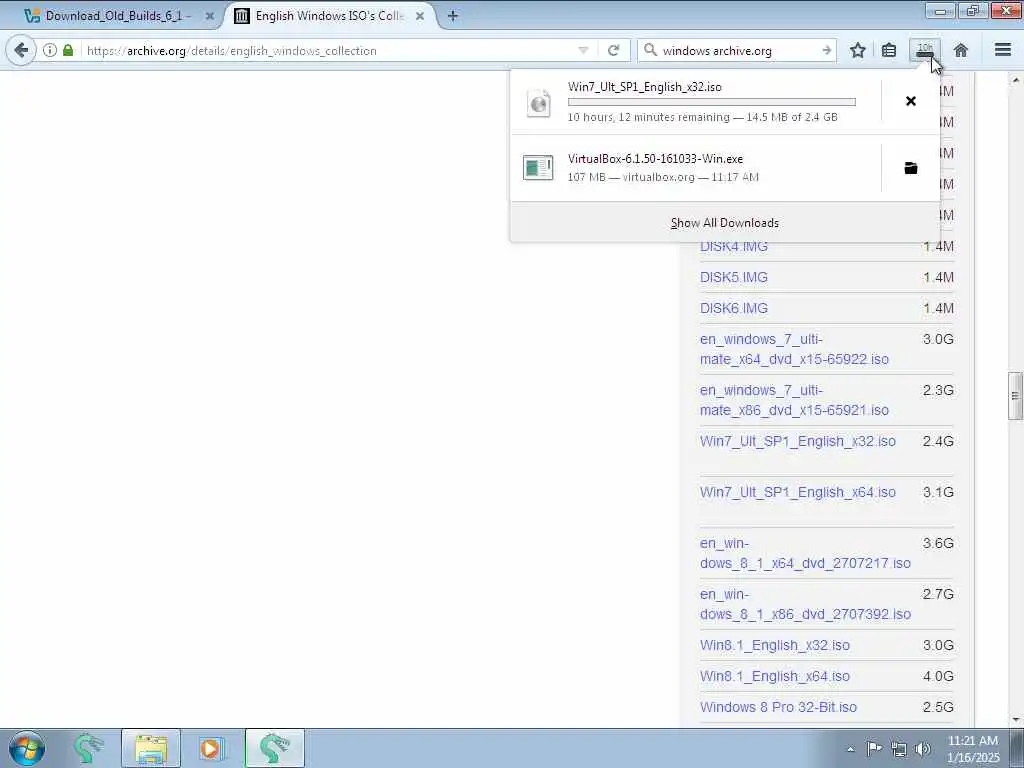Click the Win8.1_English_x32.iso link
Viewport: 1024px width, 768px height.
pos(775,645)
